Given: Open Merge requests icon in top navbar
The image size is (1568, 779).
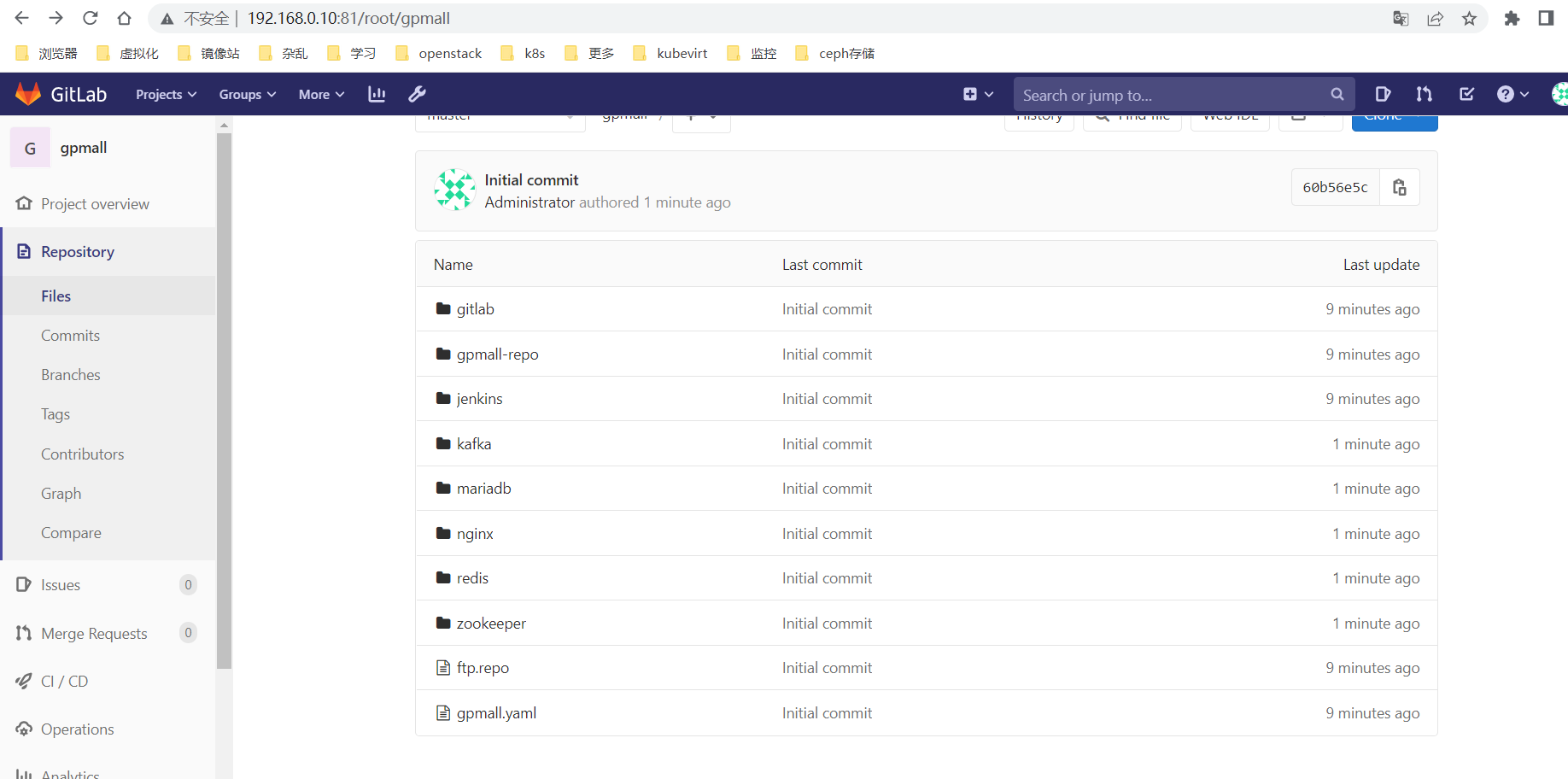Looking at the screenshot, I should pyautogui.click(x=1425, y=94).
